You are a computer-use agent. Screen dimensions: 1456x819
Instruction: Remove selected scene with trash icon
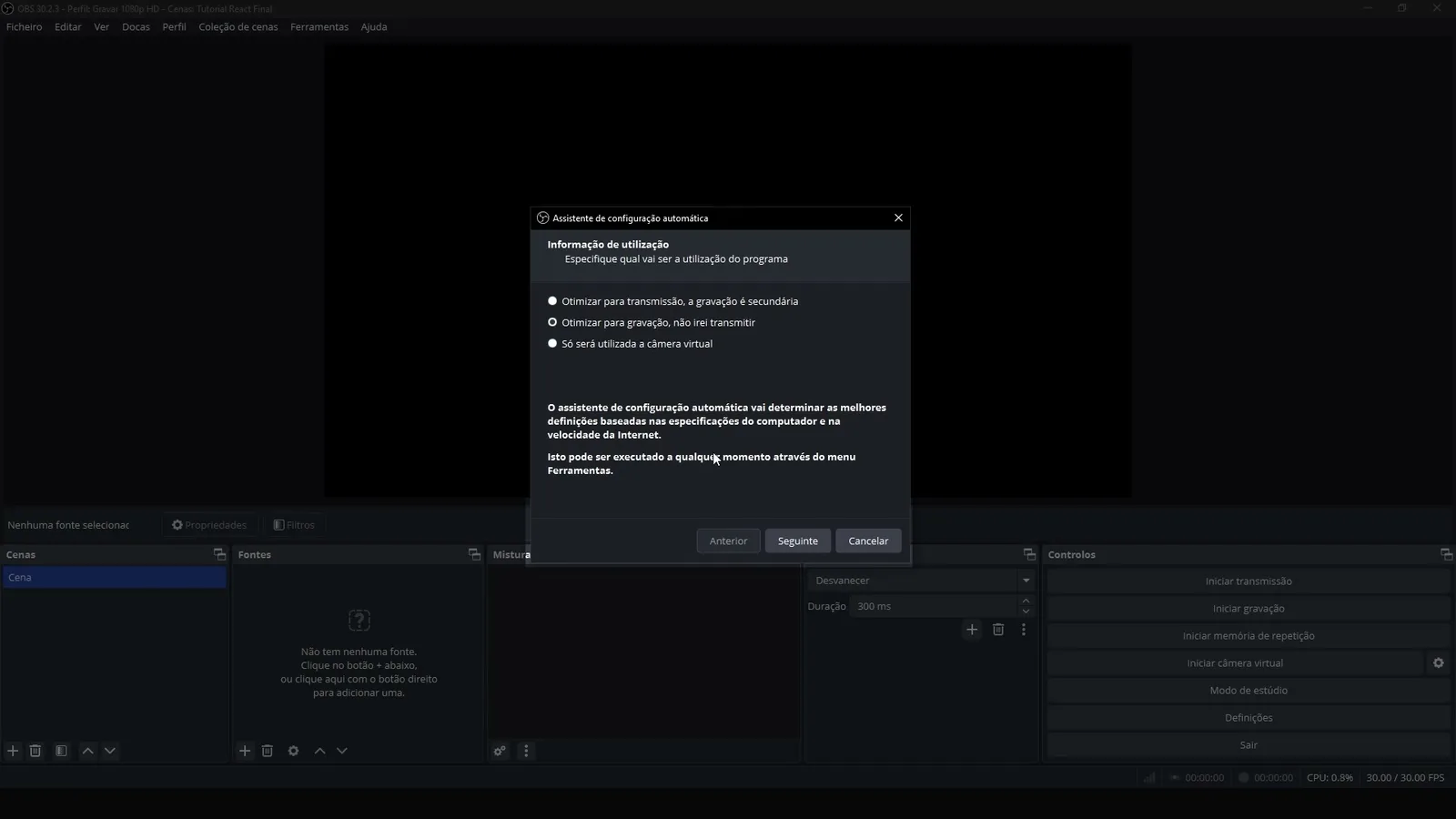(x=35, y=751)
